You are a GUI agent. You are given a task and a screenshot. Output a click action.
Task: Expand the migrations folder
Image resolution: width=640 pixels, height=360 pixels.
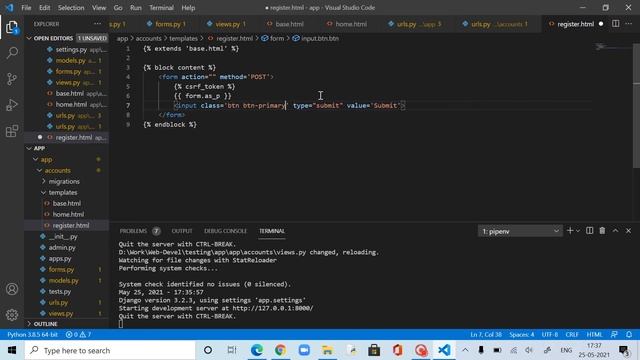44,182
